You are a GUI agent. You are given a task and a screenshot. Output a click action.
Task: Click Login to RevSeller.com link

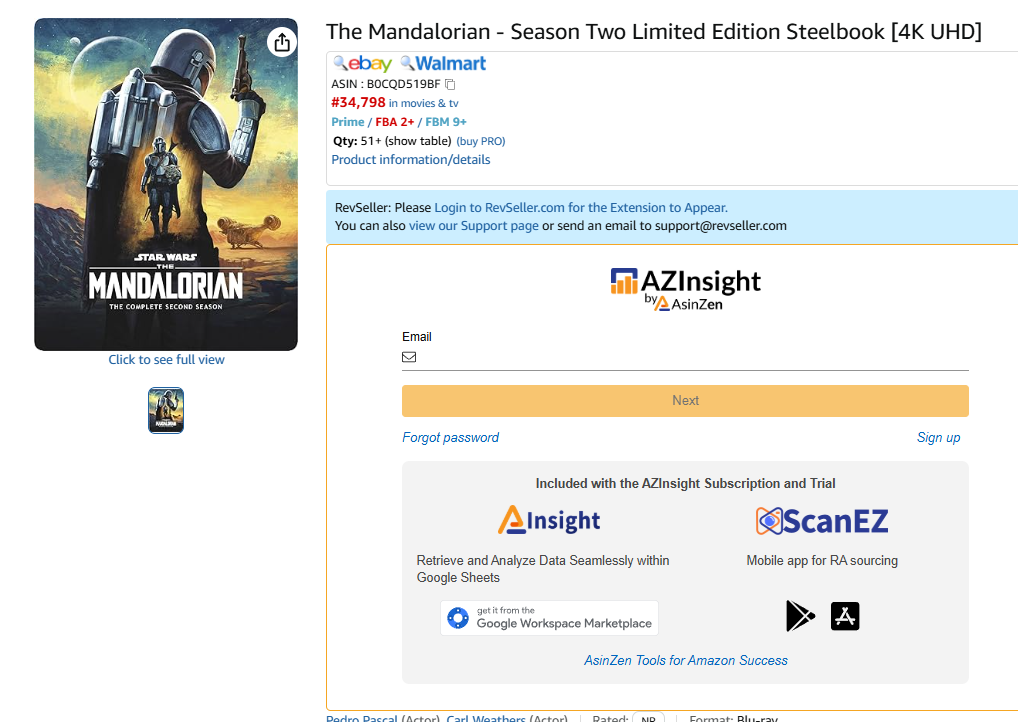580,208
